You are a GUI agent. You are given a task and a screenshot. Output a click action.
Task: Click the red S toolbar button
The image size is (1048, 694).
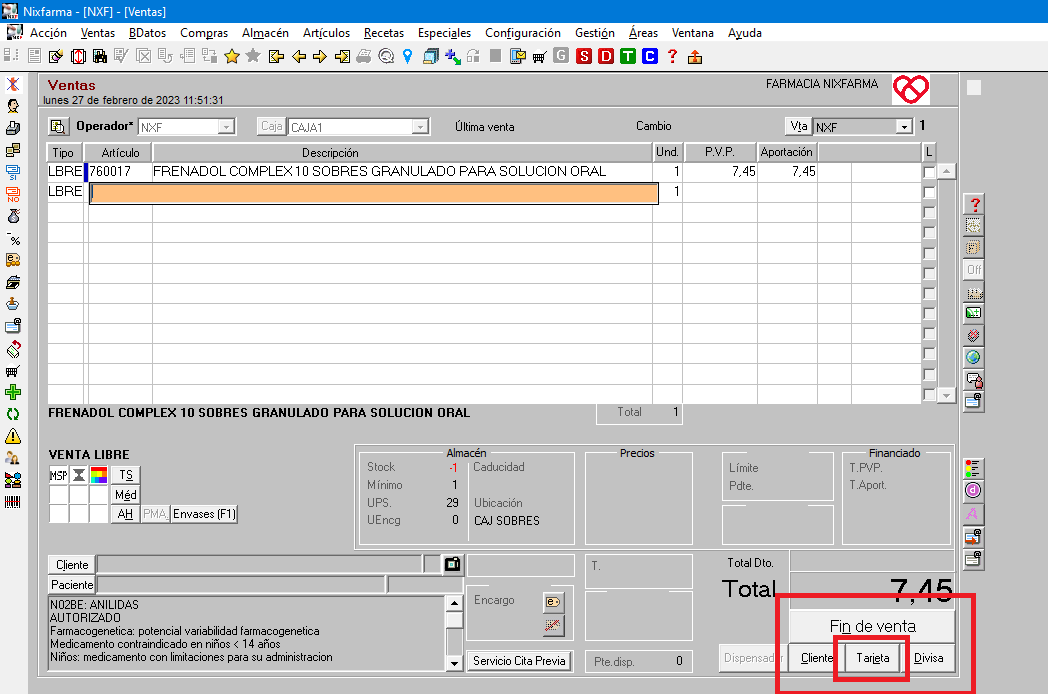coord(584,57)
